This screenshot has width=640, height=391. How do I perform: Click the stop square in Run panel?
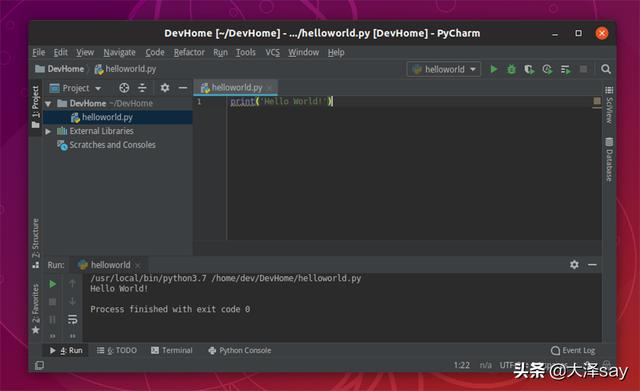click(53, 302)
